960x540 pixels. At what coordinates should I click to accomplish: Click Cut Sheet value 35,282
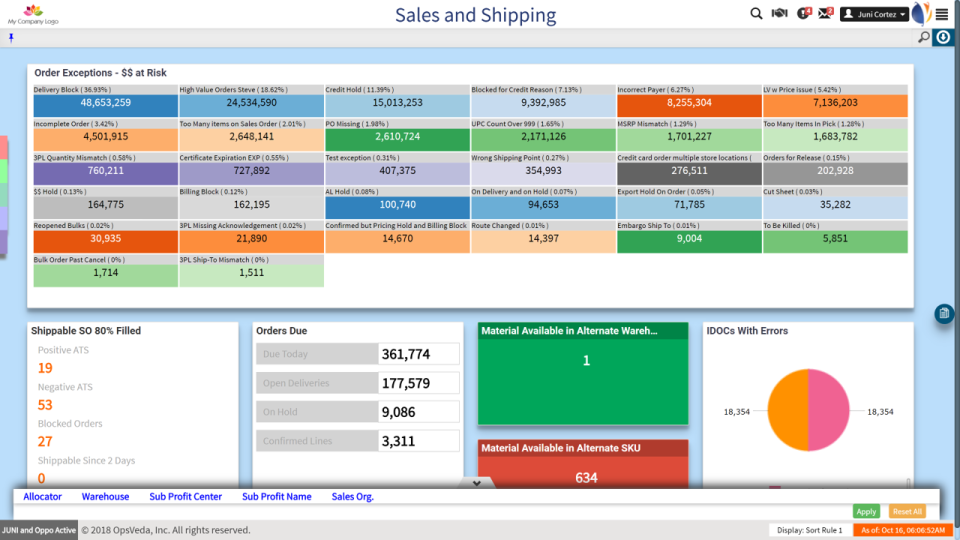tap(835, 205)
